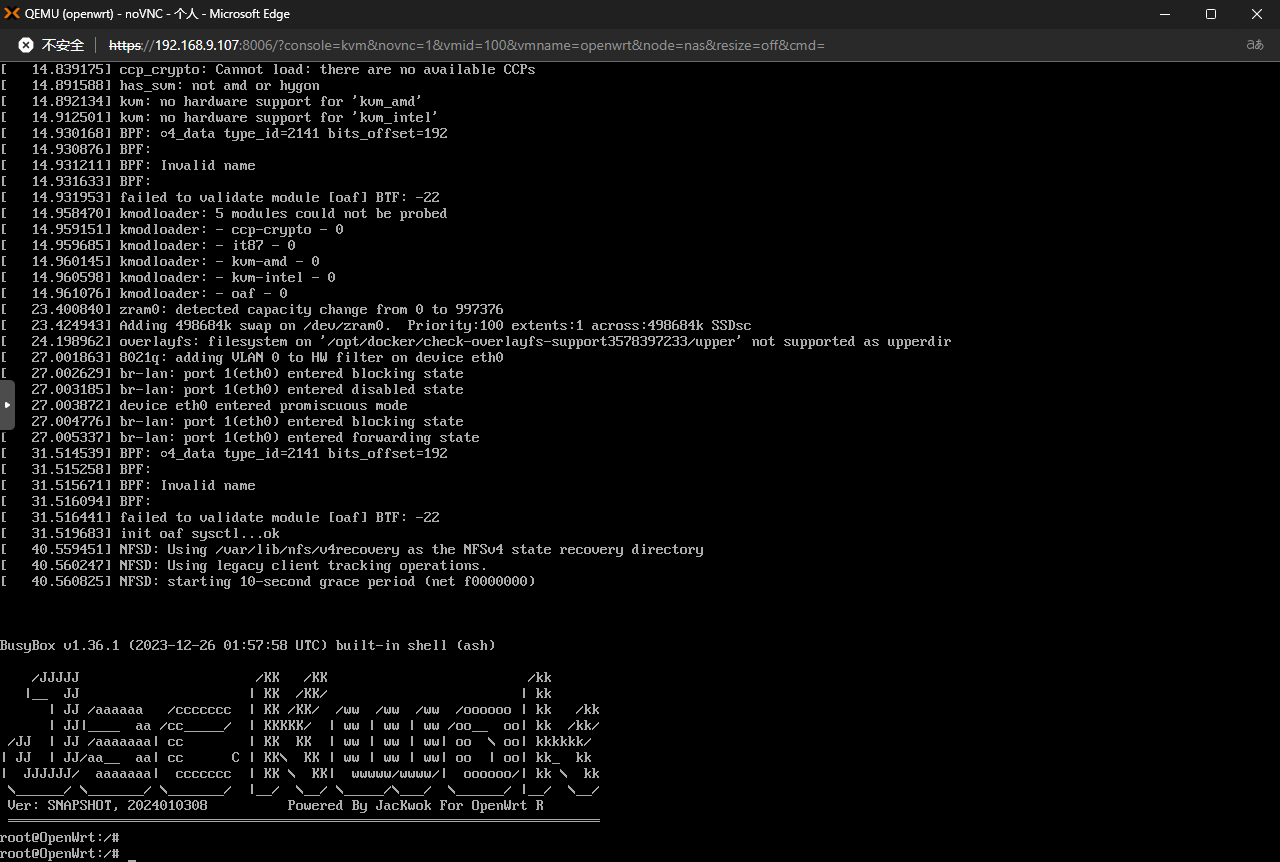
Task: Click the 'ccp_crypto: Cannot load' log line
Action: pyautogui.click(x=268, y=70)
